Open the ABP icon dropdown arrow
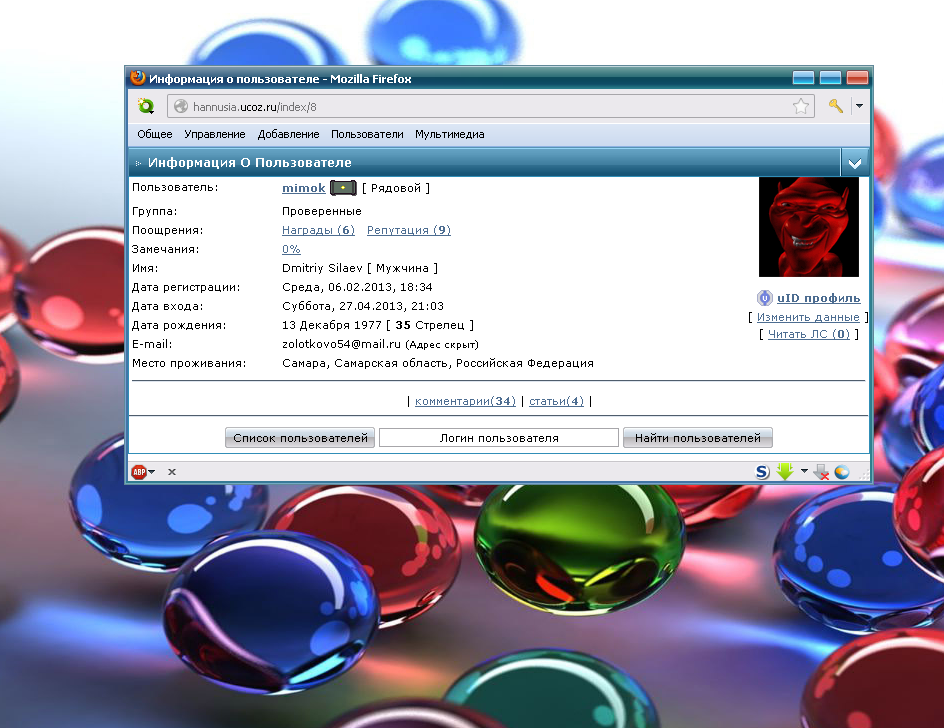The width and height of the screenshot is (944, 728). pyautogui.click(x=152, y=471)
